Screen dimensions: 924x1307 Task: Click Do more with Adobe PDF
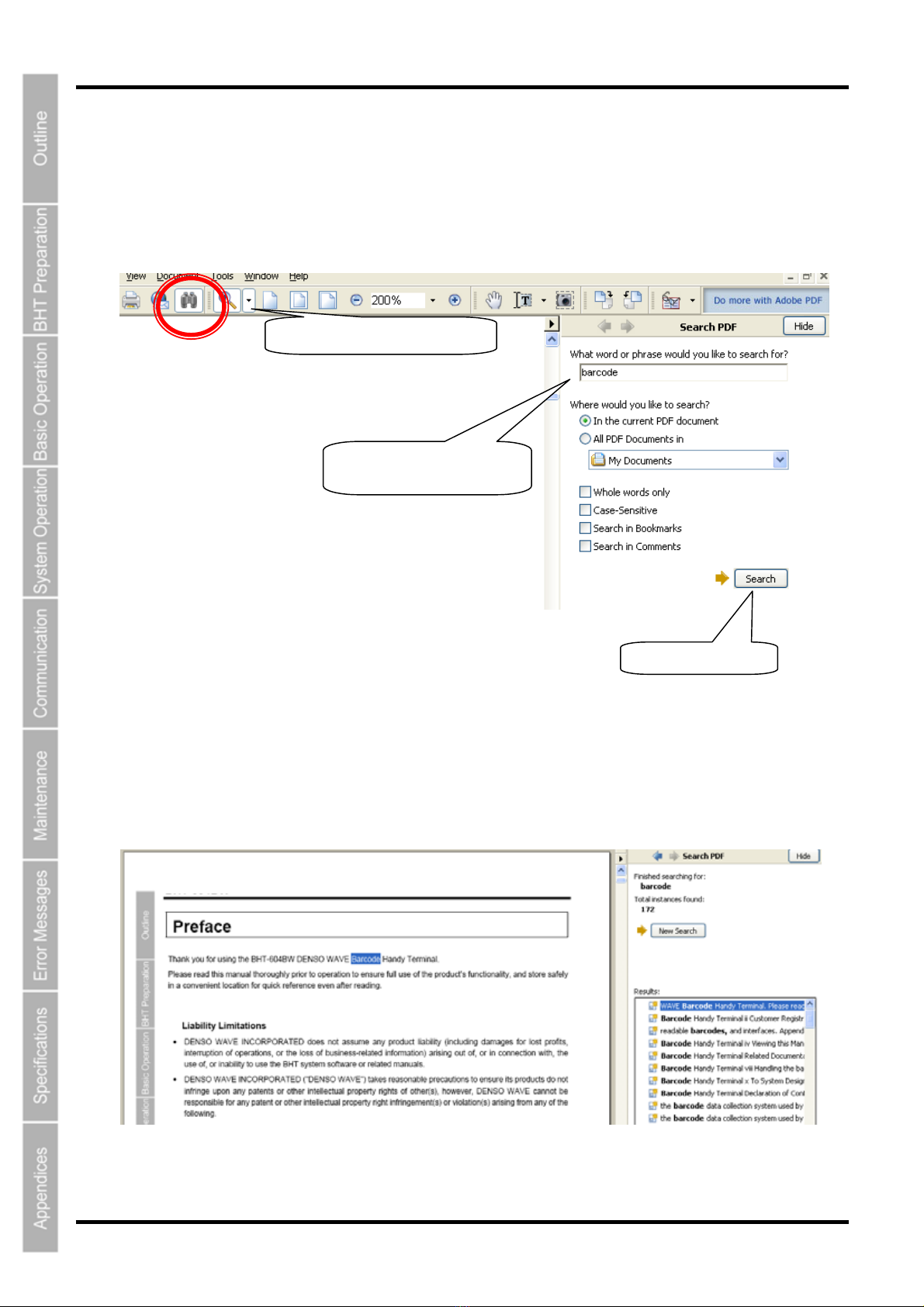pos(767,300)
